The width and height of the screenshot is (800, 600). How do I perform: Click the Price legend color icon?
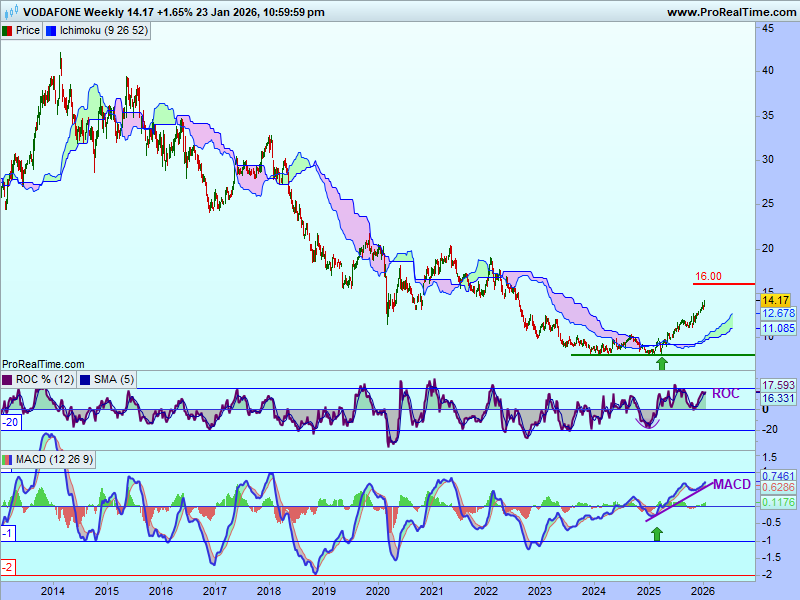point(7,31)
